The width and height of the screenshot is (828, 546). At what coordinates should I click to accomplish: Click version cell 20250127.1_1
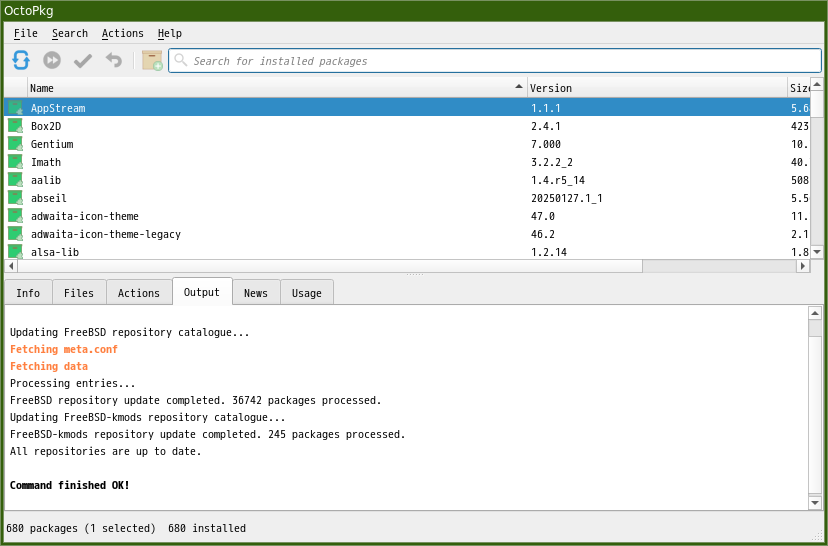coord(567,198)
